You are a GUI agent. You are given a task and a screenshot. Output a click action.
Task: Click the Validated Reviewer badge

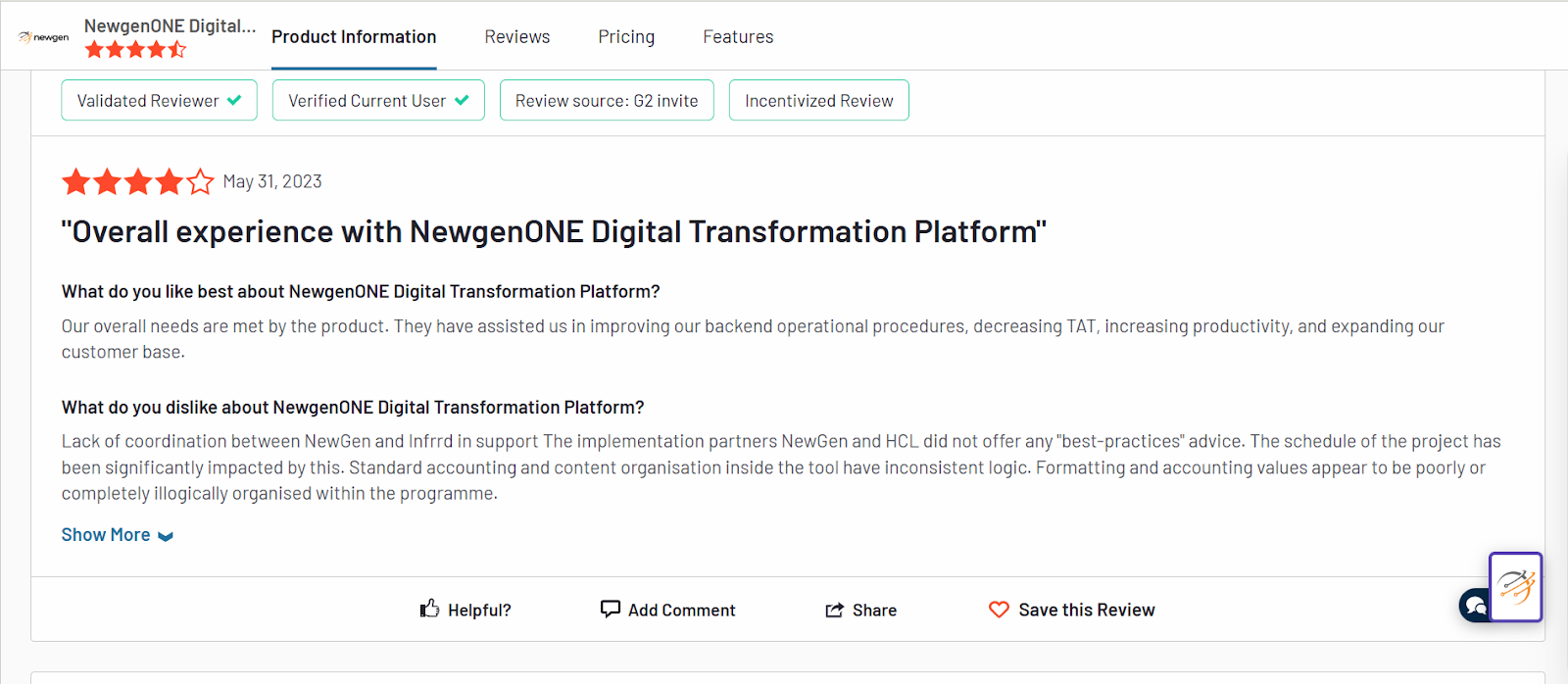pyautogui.click(x=160, y=100)
